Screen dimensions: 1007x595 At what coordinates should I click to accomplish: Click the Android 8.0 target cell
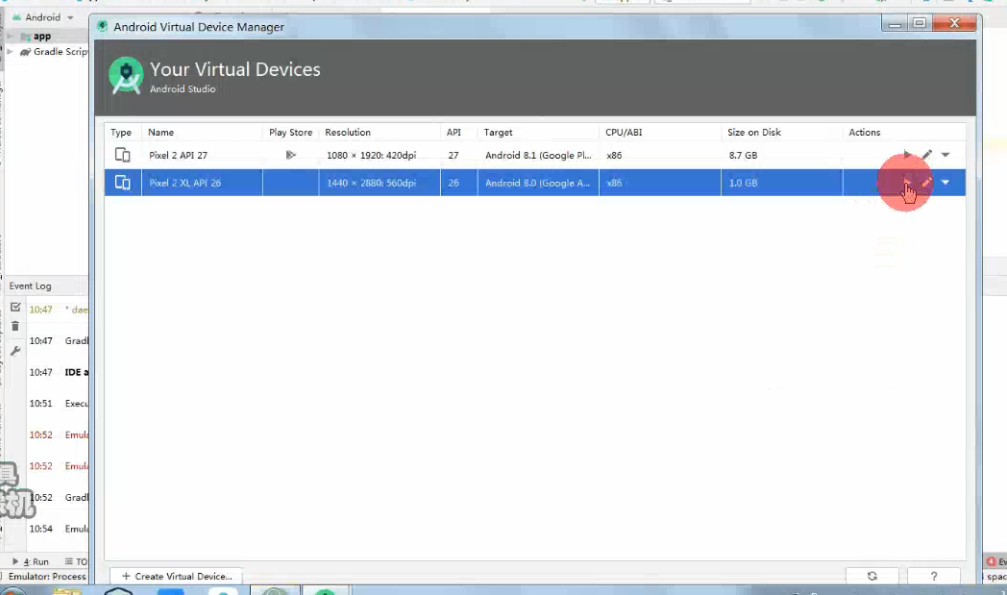click(x=538, y=183)
